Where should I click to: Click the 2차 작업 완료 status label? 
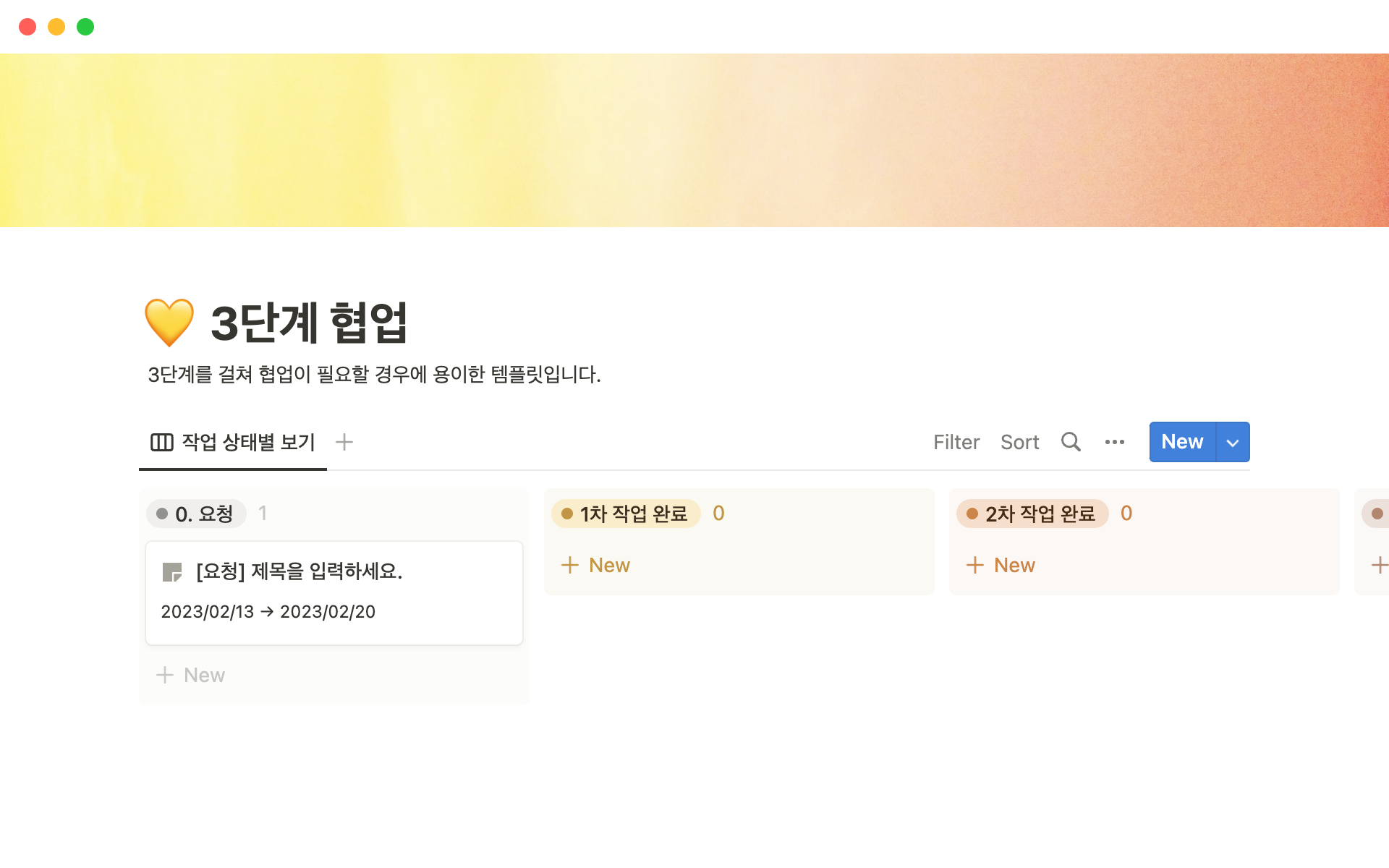1032,514
